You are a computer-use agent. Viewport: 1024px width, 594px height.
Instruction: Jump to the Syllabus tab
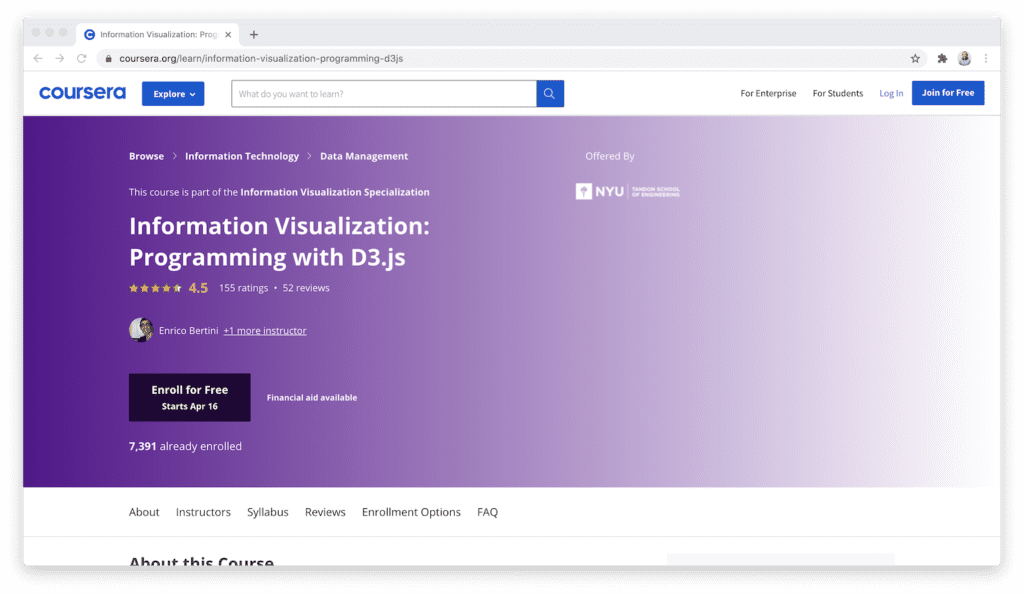click(268, 512)
